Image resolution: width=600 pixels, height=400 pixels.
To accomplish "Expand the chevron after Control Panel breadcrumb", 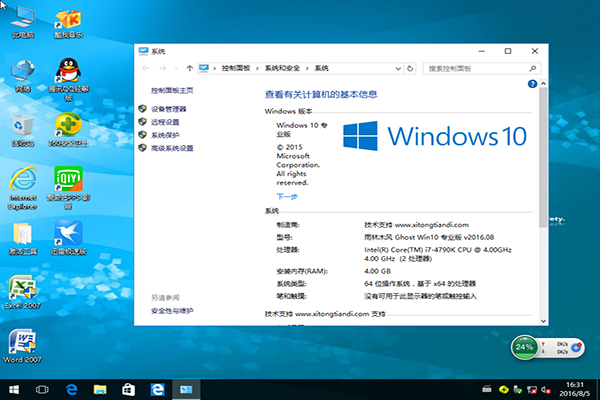I will point(257,69).
